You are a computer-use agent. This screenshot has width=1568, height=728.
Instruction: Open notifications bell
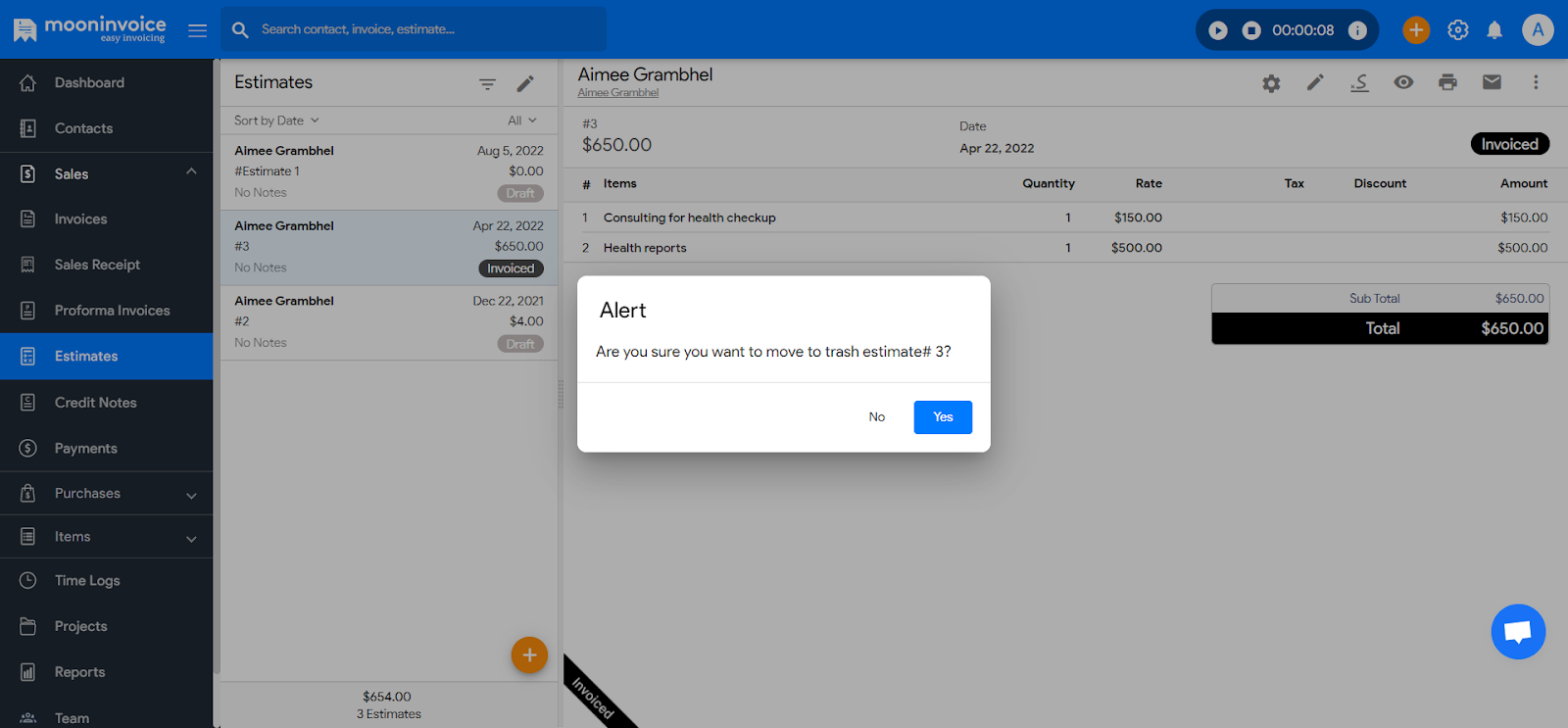click(1494, 30)
